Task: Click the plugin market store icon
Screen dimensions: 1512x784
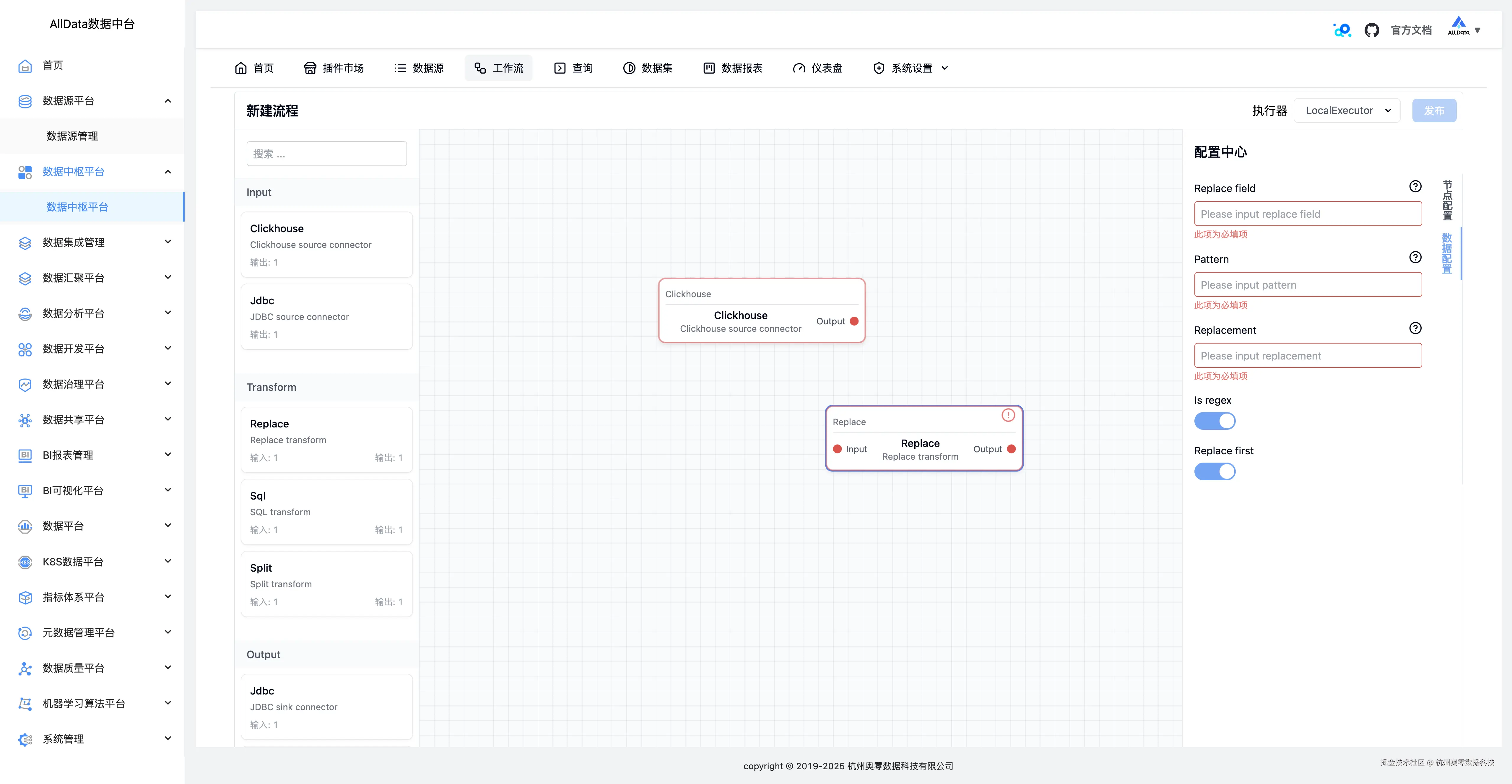Action: [310, 68]
